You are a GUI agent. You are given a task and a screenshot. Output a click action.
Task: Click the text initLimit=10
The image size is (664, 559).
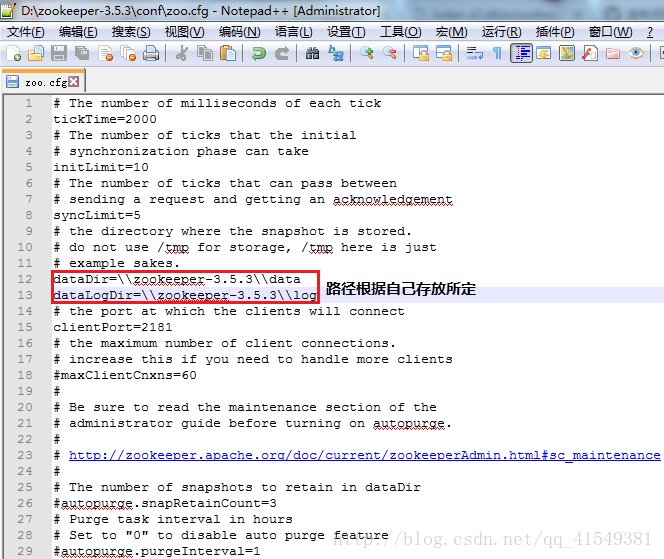(x=101, y=167)
